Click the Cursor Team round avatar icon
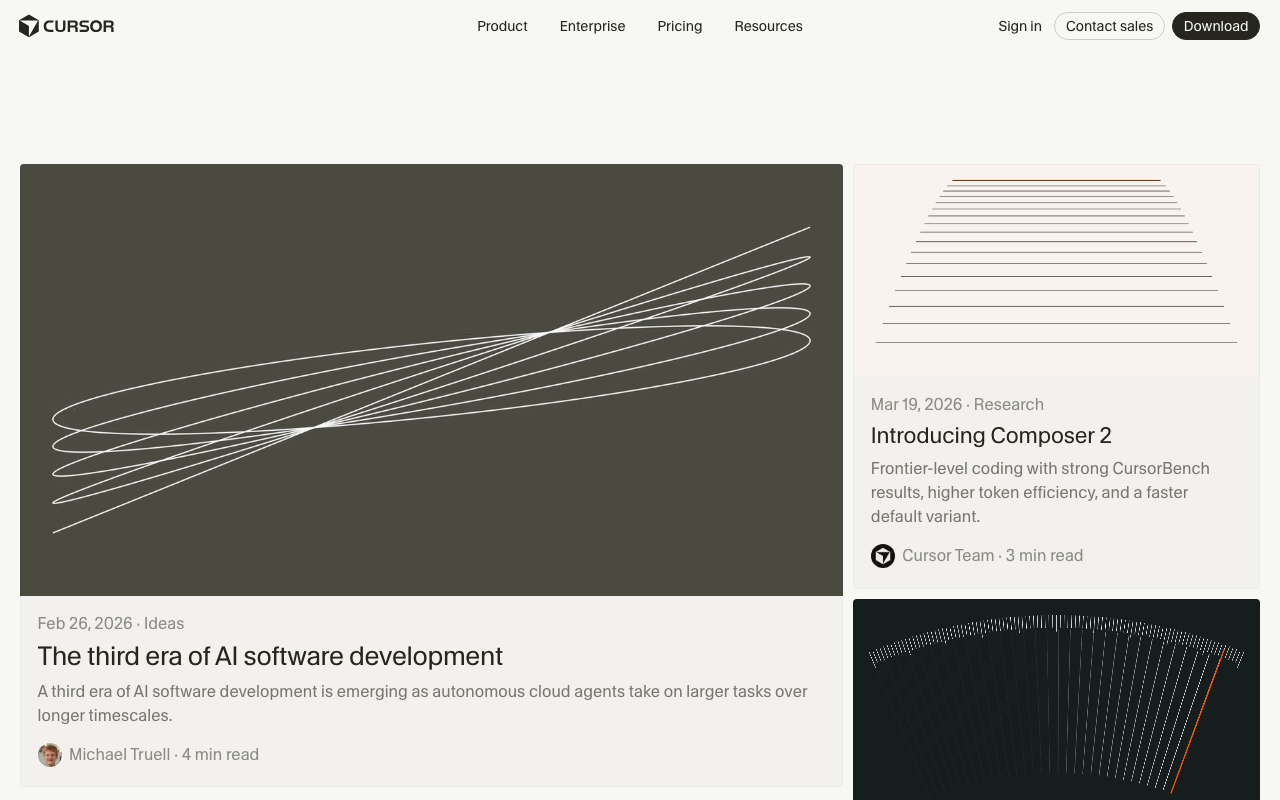1280x800 pixels. tap(883, 556)
